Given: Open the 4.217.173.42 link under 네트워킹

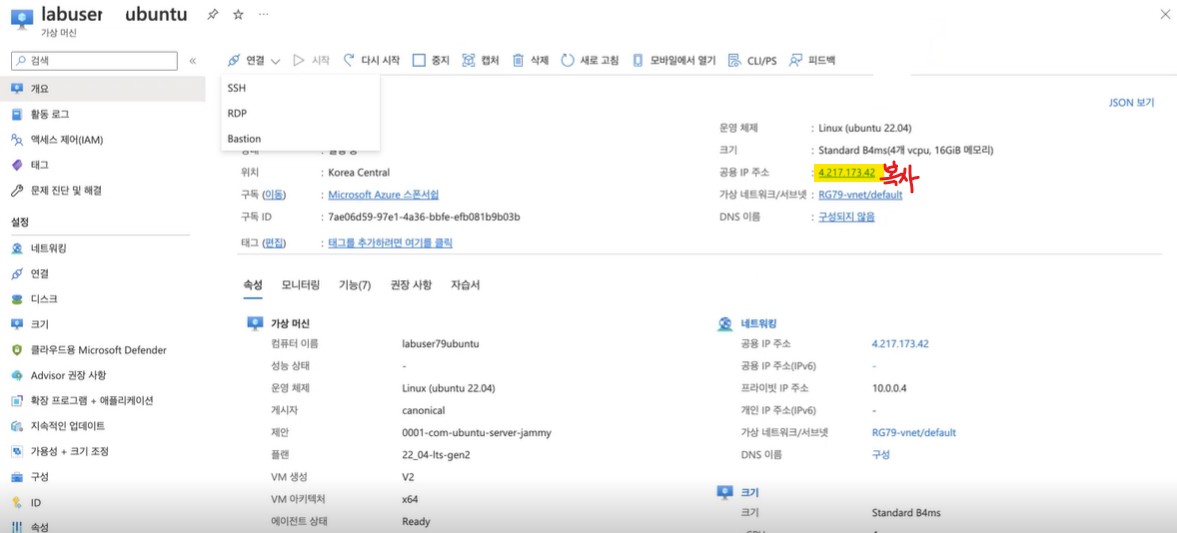Looking at the screenshot, I should [900, 344].
